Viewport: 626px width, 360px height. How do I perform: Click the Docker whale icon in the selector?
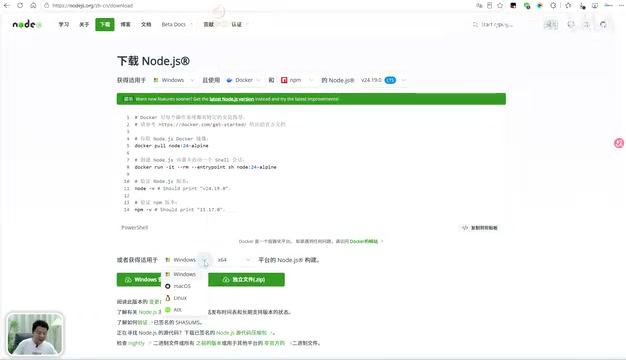point(230,80)
